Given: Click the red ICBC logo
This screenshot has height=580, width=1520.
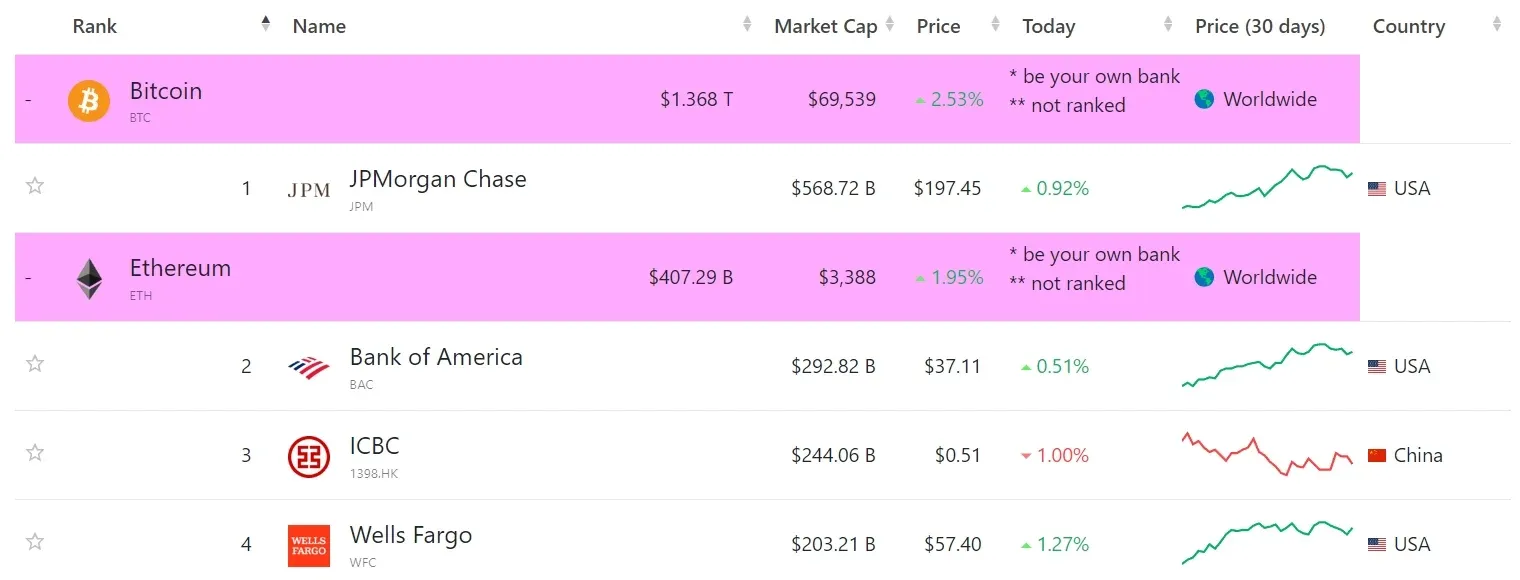Looking at the screenshot, I should pos(308,456).
